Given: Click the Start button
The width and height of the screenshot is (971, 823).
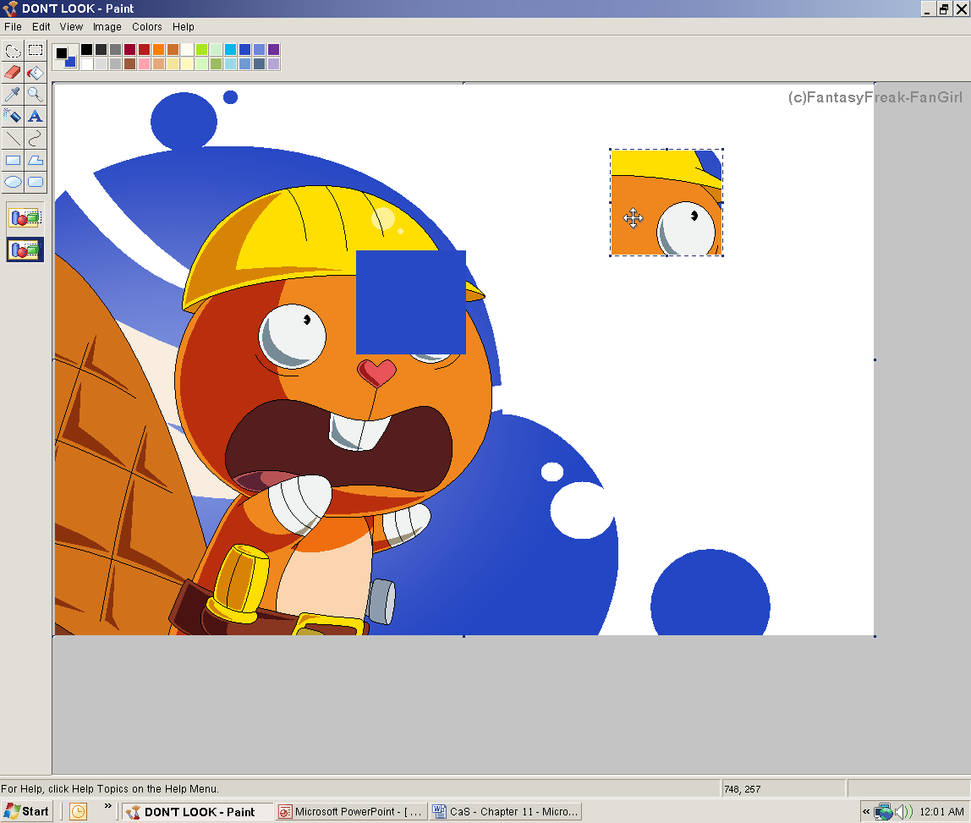Looking at the screenshot, I should (27, 811).
